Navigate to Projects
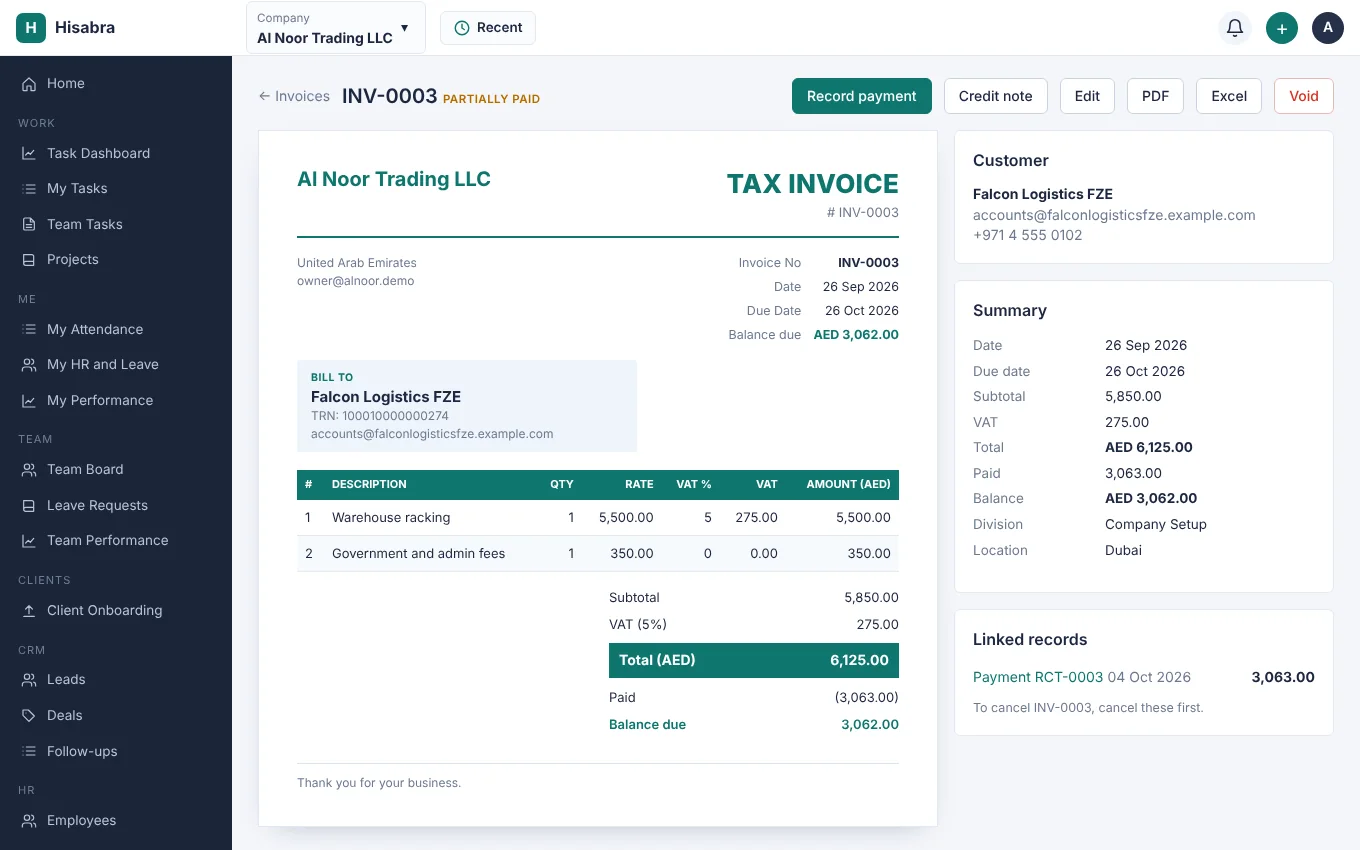This screenshot has height=850, width=1360. pyautogui.click(x=116, y=260)
